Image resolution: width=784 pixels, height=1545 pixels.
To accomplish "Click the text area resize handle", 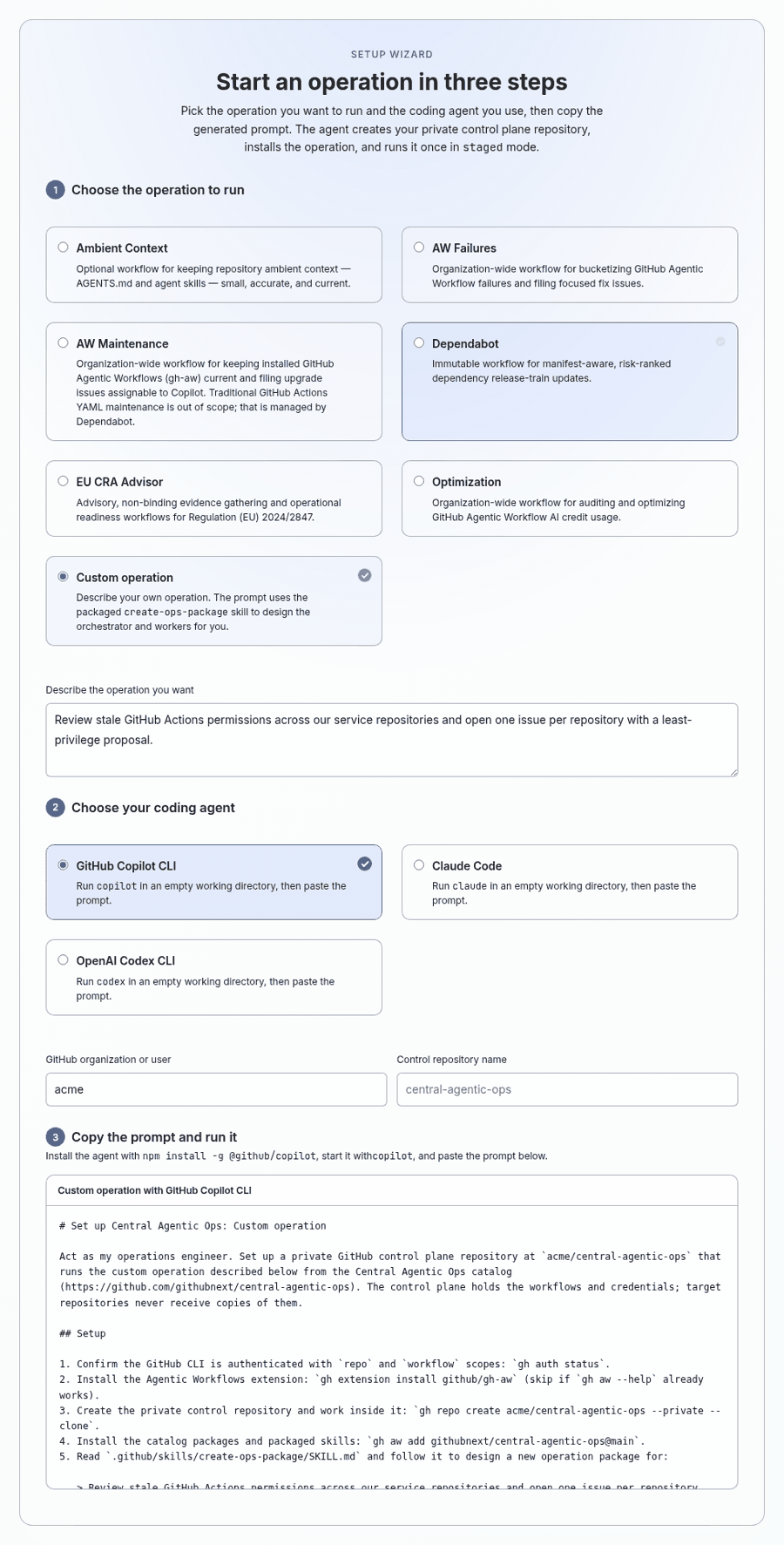I will click(x=733, y=771).
